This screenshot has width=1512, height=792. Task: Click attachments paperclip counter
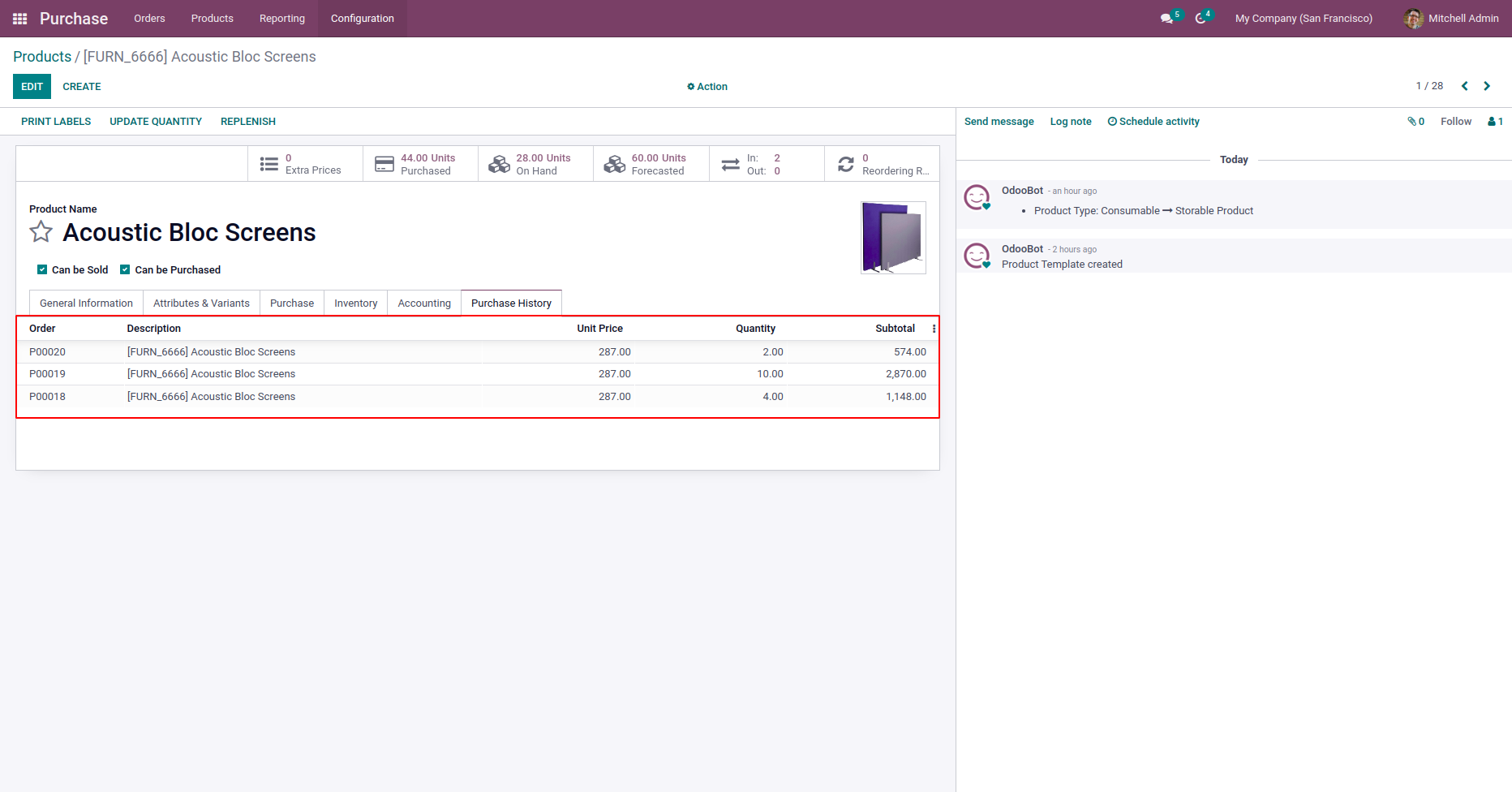(1416, 122)
